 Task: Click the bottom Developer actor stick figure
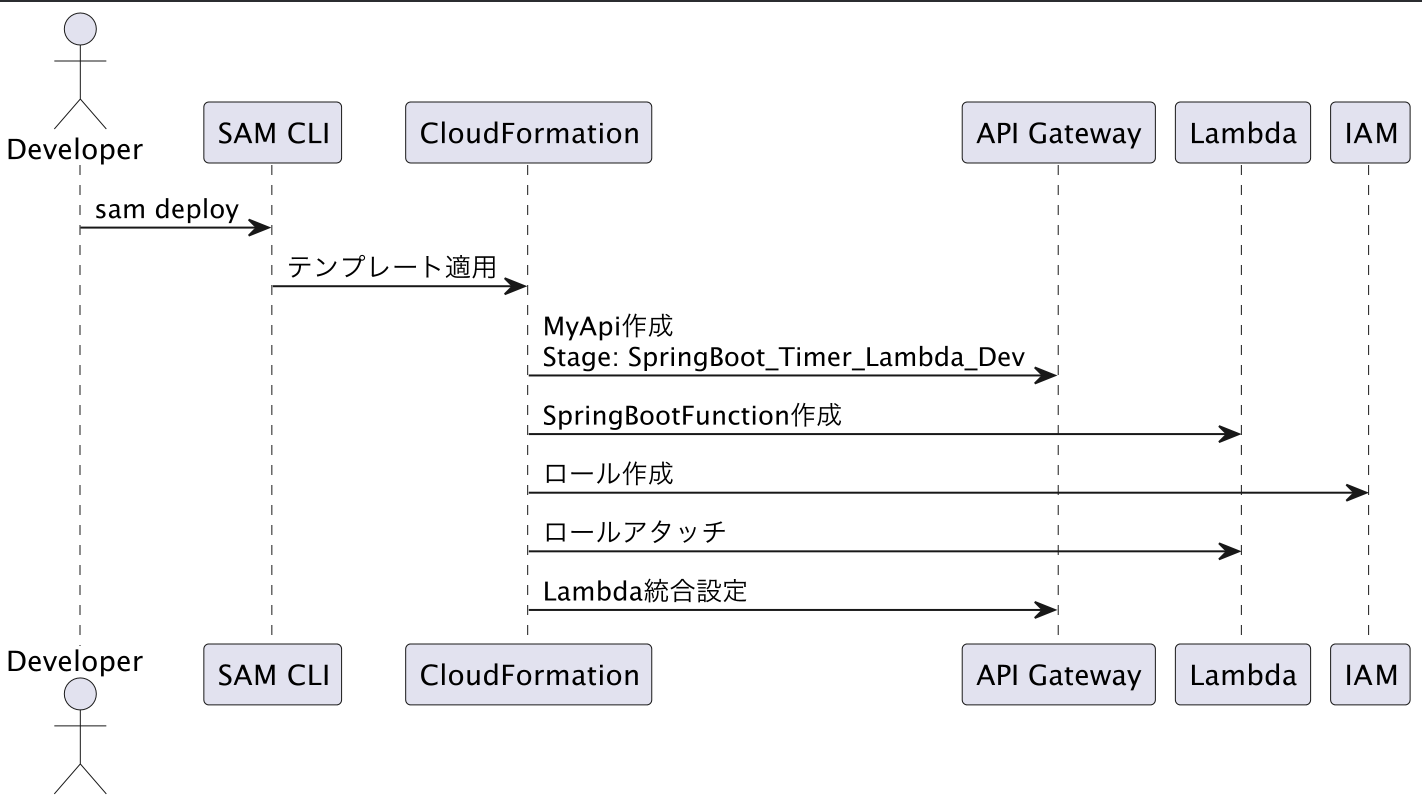click(x=79, y=738)
